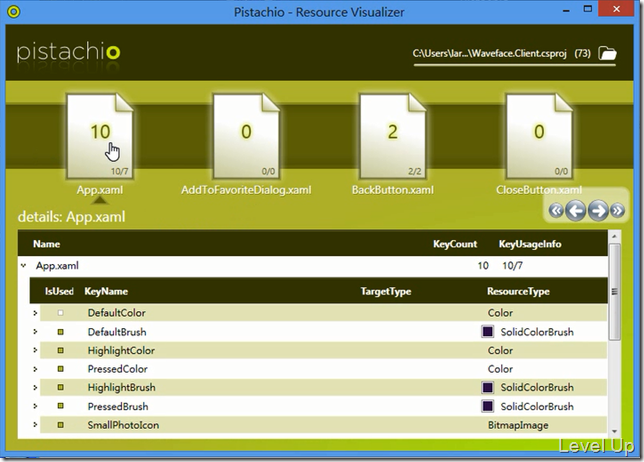Click HighlightBrush color swatch
This screenshot has height=462, width=644.
[488, 387]
